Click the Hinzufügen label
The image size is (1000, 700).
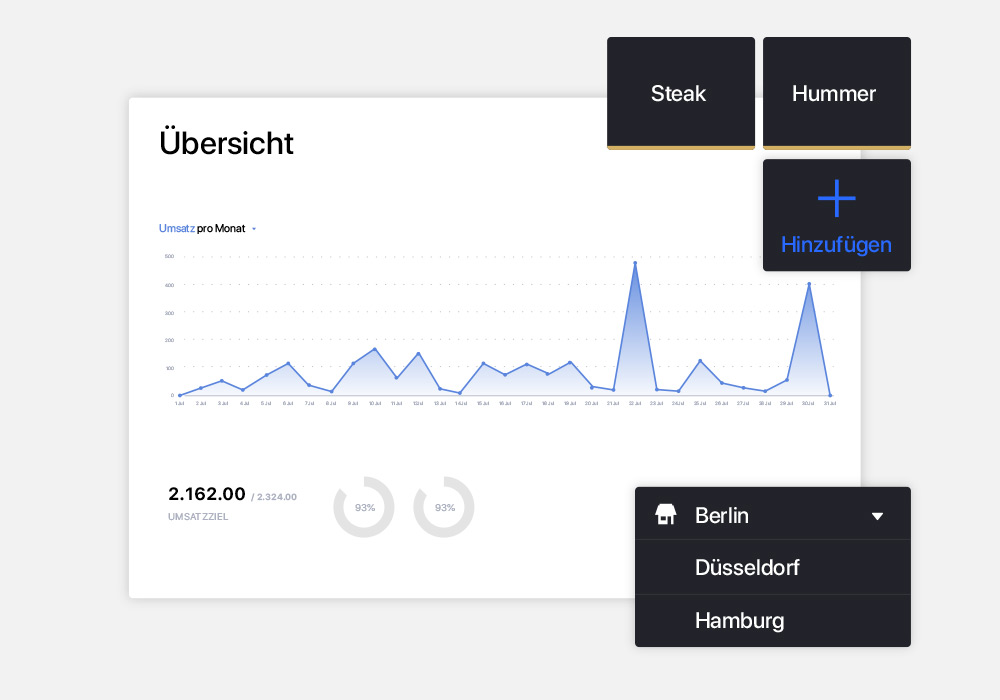pyautogui.click(x=836, y=245)
